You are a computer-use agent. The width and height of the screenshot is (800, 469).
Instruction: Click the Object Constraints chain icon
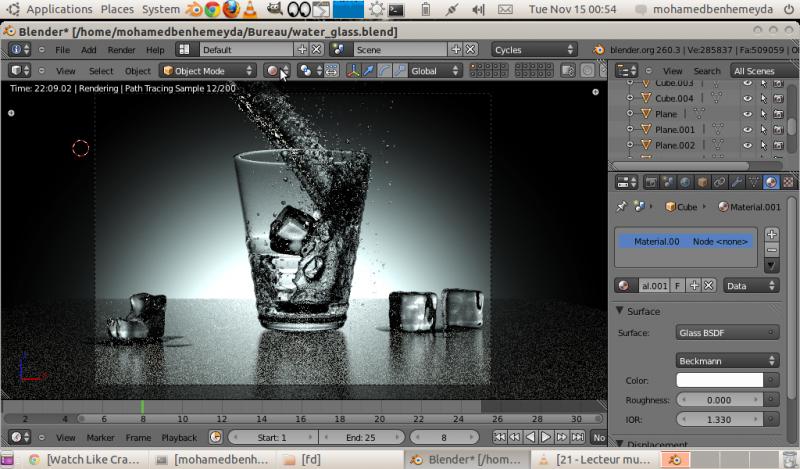click(719, 182)
